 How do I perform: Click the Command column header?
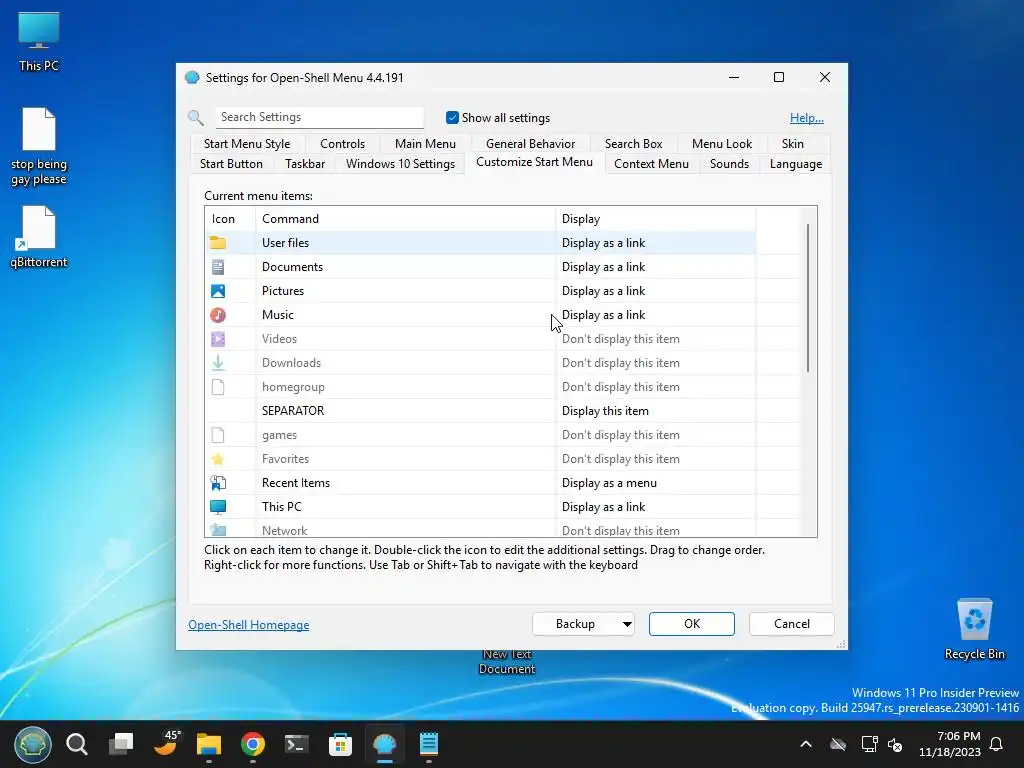(406, 219)
